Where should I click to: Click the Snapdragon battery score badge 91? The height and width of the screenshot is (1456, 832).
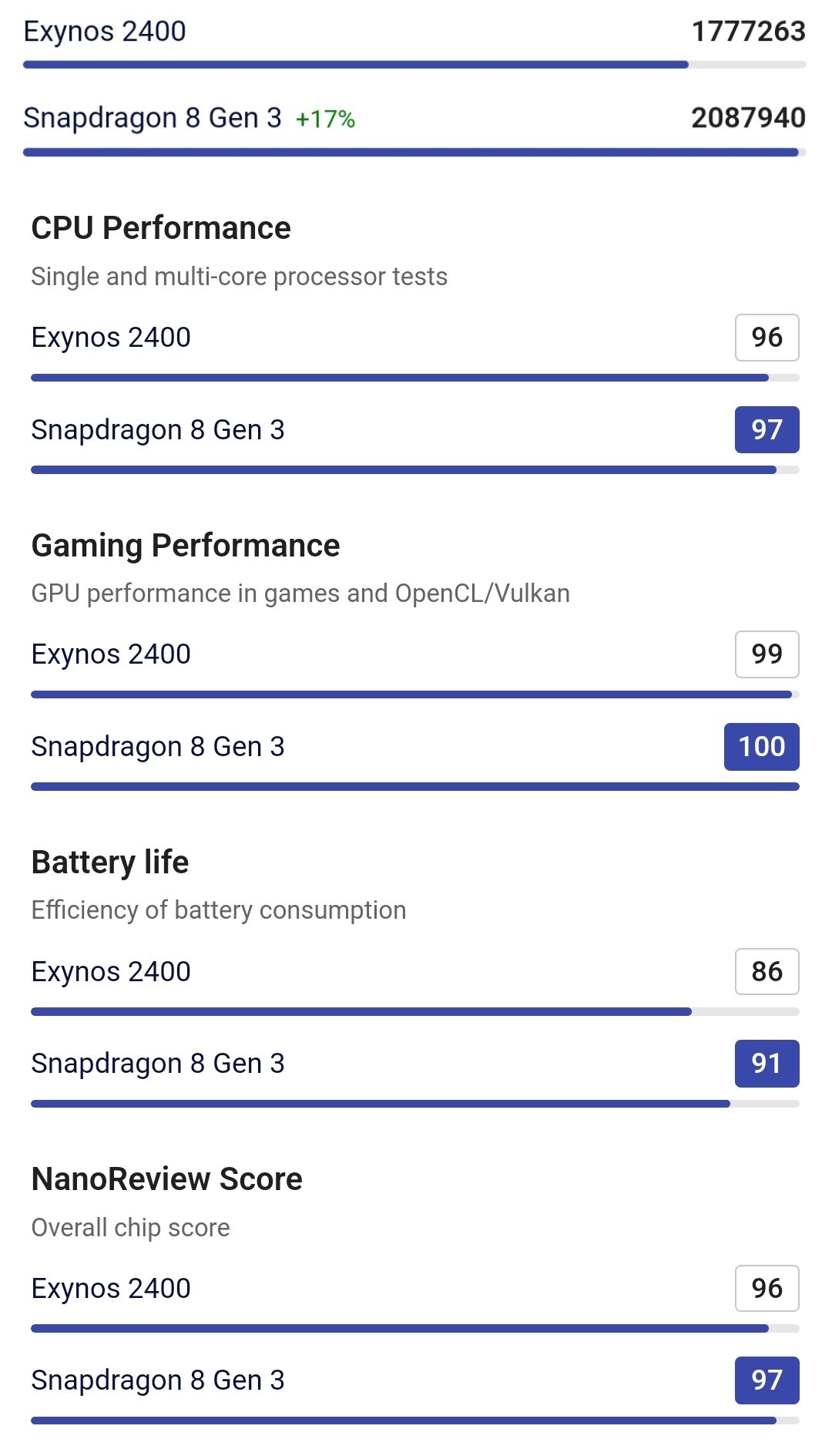tap(767, 1064)
